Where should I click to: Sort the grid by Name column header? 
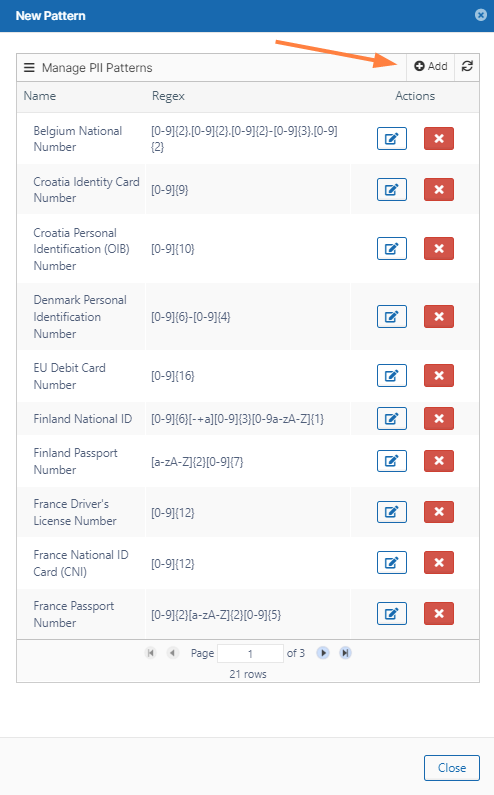[40, 96]
